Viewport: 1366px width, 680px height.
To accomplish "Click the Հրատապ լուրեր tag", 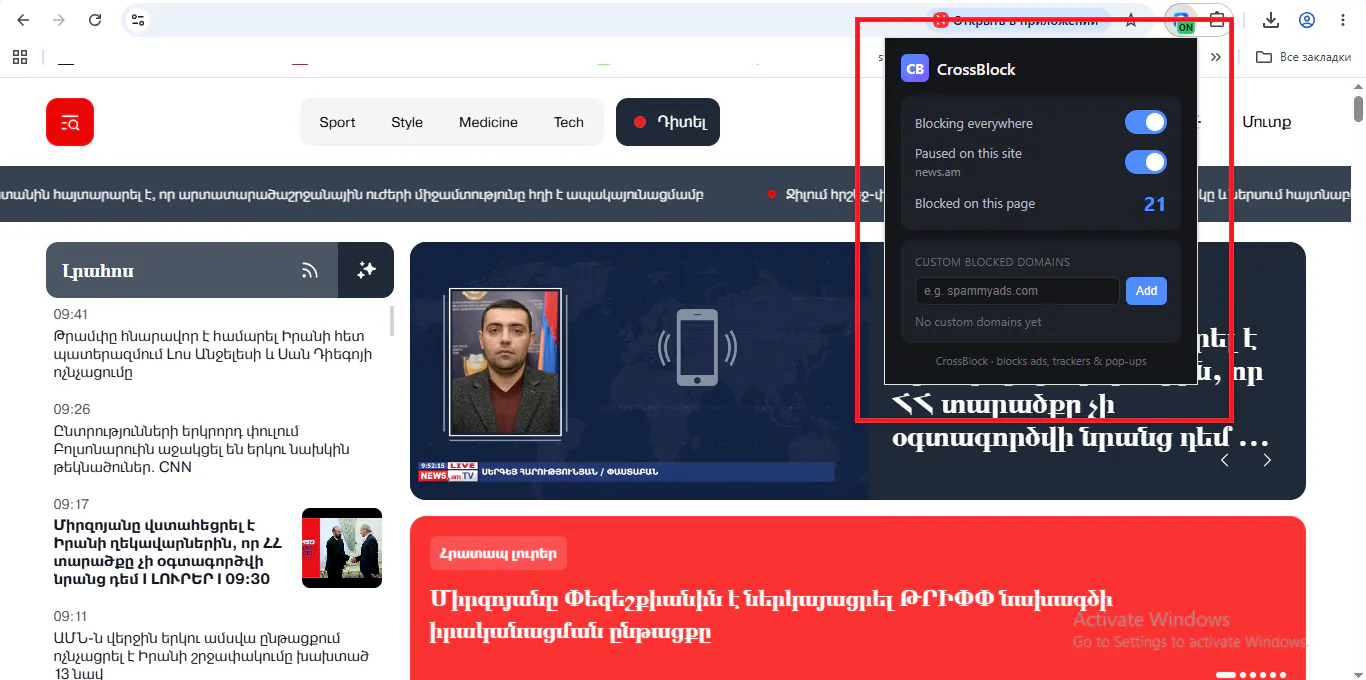I will pos(499,553).
